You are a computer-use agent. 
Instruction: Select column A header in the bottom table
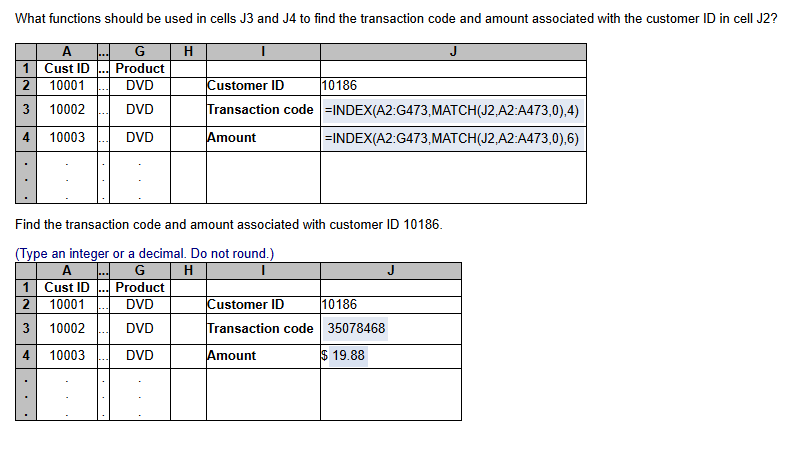click(67, 270)
